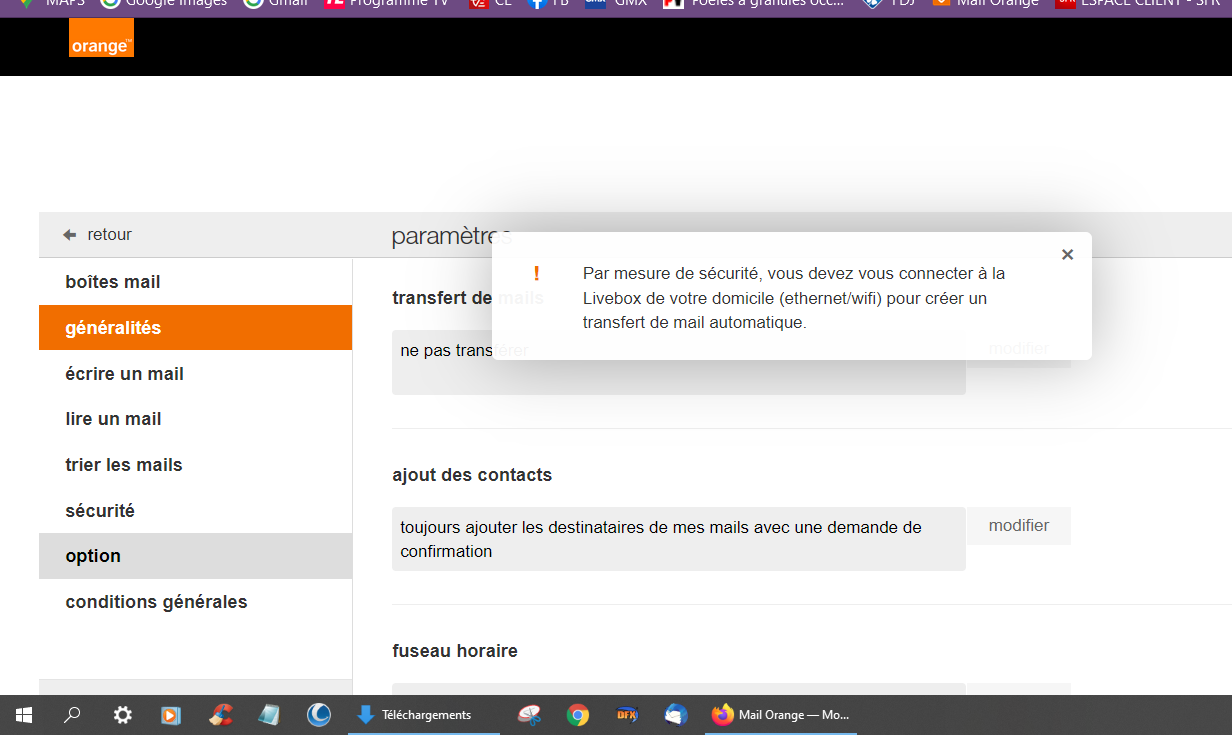
Task: Switch to Téléchargements window in the taskbar
Action: (423, 715)
